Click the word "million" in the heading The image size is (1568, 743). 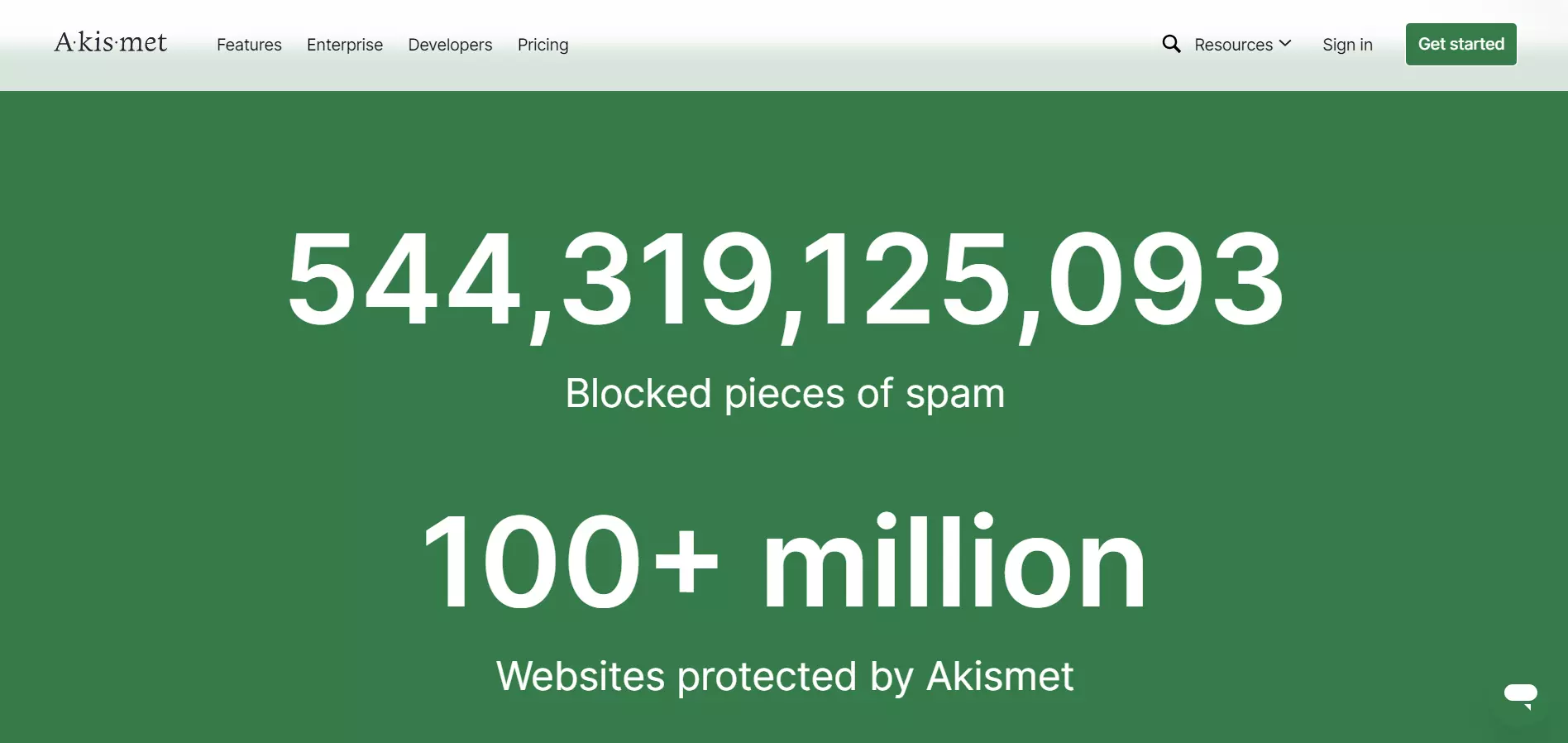pyautogui.click(x=954, y=561)
